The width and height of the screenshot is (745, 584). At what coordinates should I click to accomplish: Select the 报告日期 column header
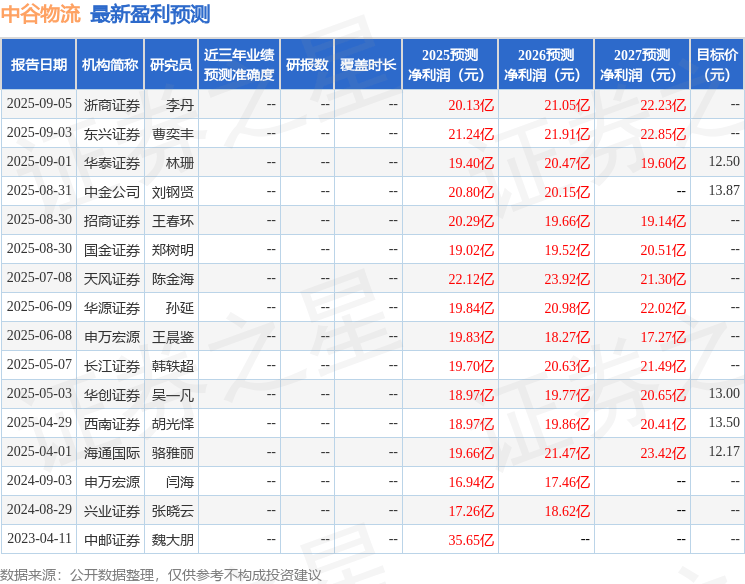pyautogui.click(x=38, y=65)
